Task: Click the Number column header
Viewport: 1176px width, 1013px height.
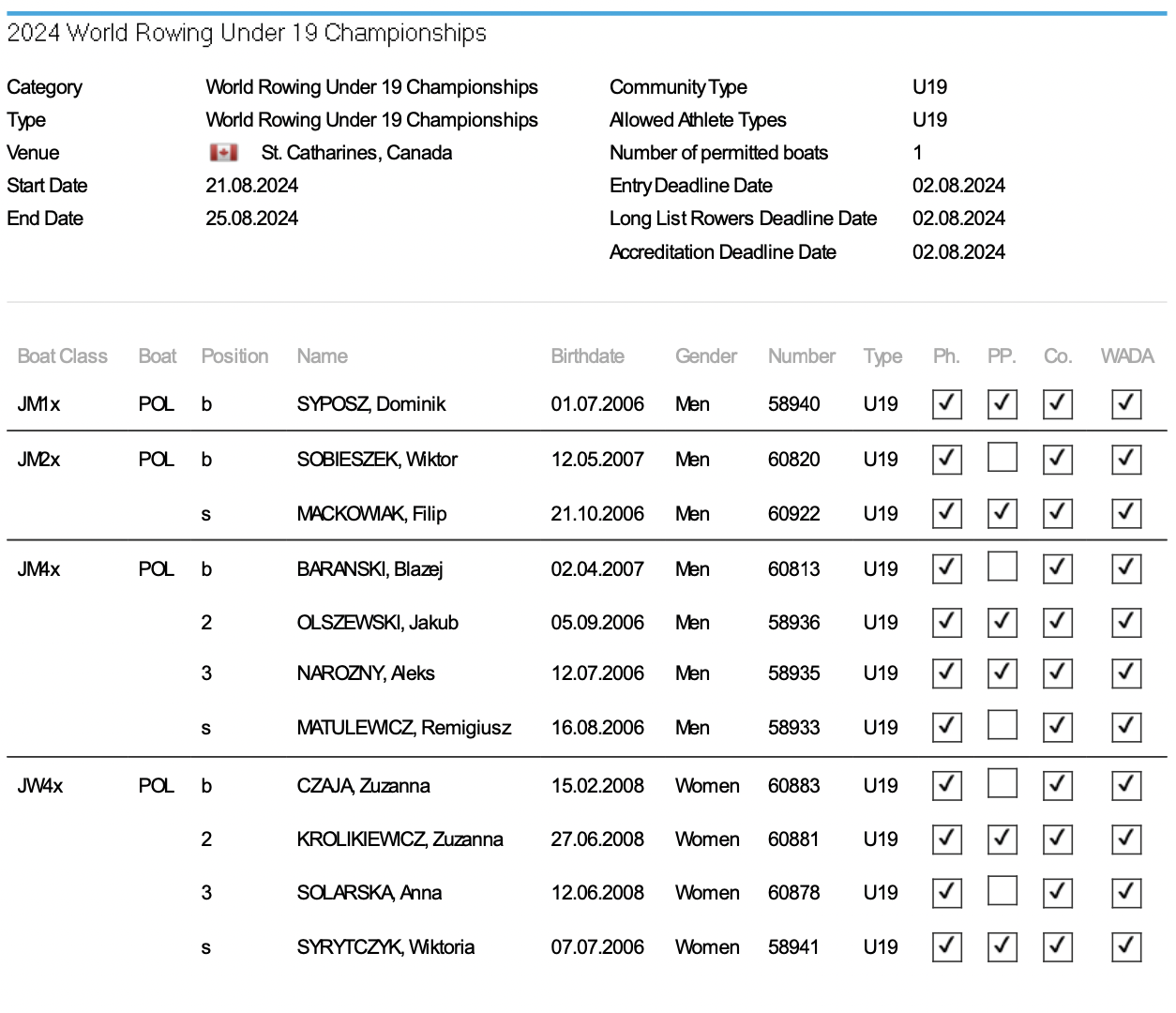Action: point(802,356)
